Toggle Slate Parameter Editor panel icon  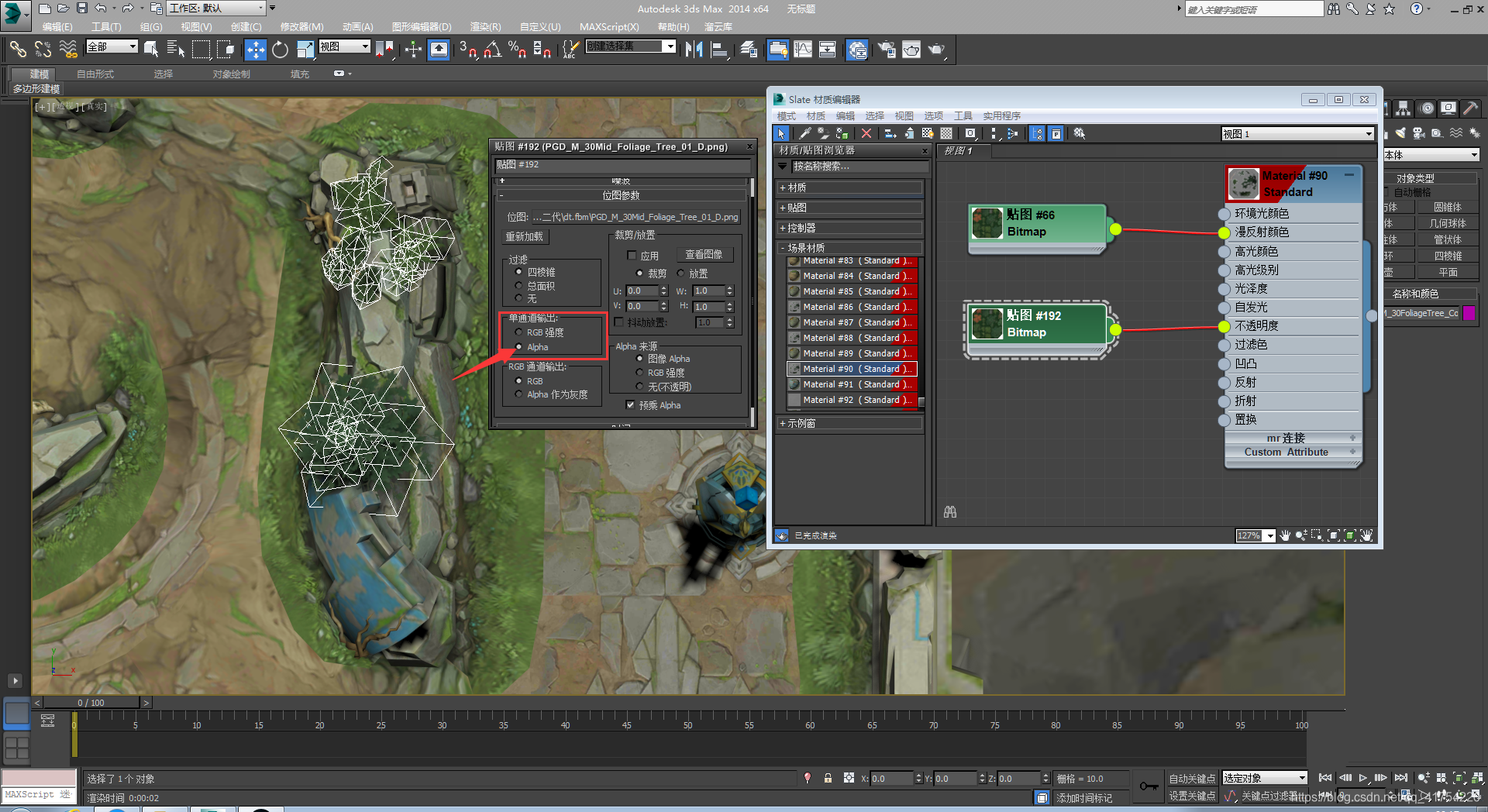point(1056,133)
